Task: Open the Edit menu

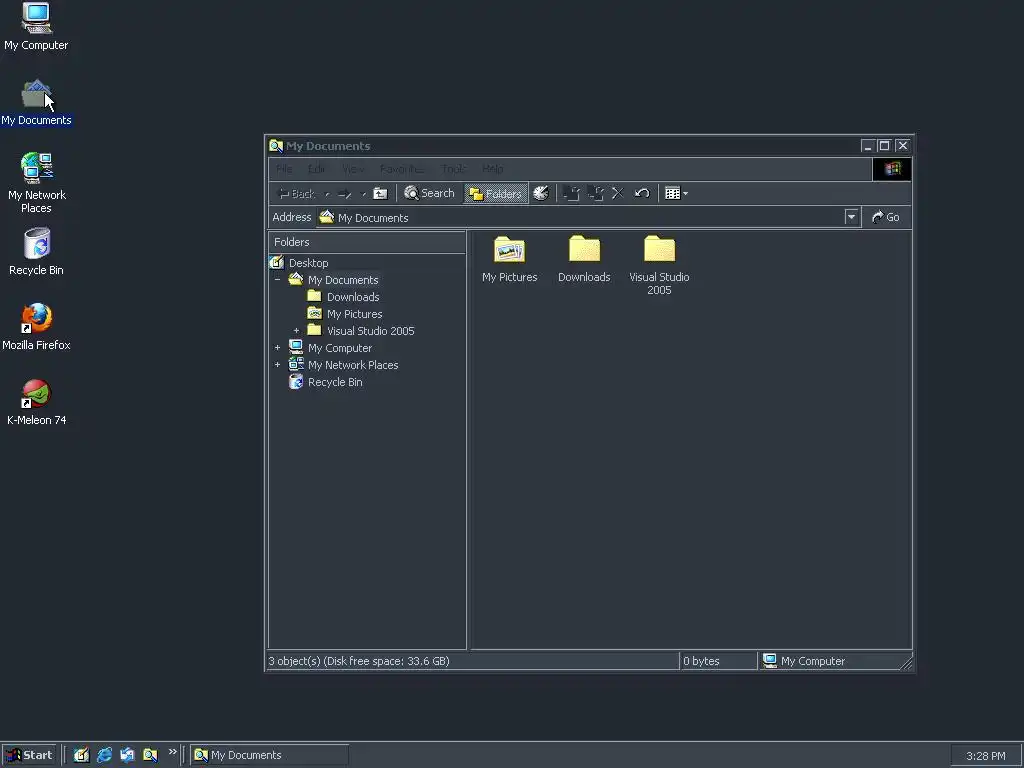Action: coord(317,169)
